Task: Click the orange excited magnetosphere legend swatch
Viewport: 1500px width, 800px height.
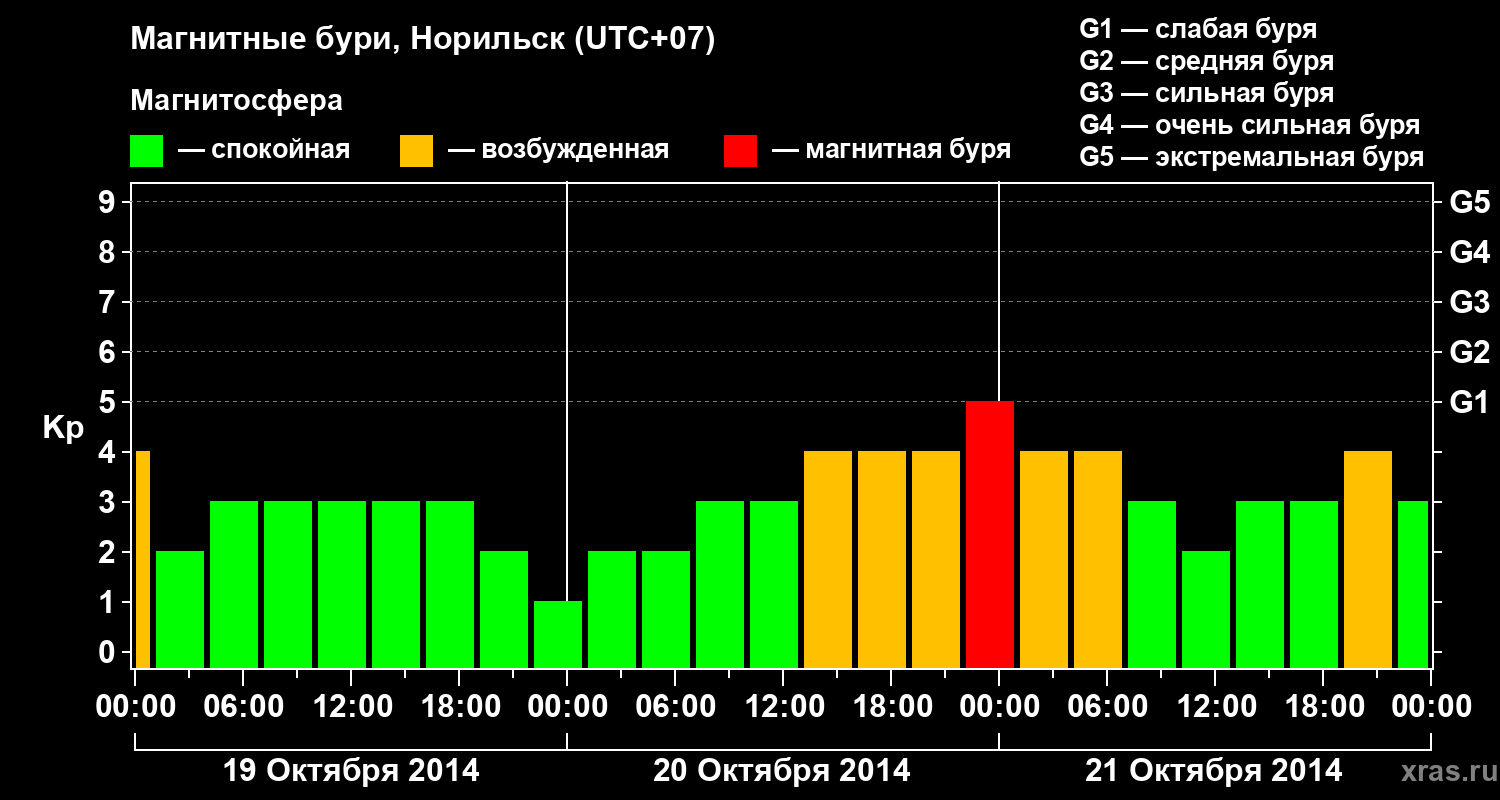Action: click(416, 151)
